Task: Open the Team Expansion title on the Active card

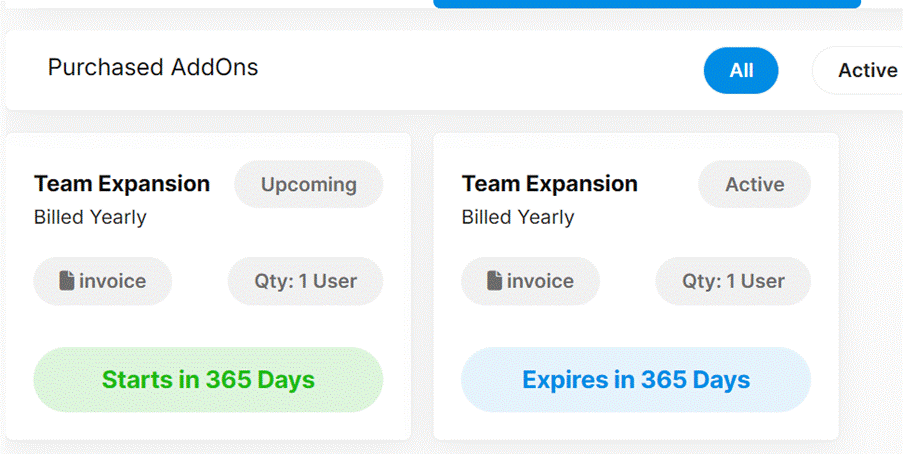Action: [549, 184]
